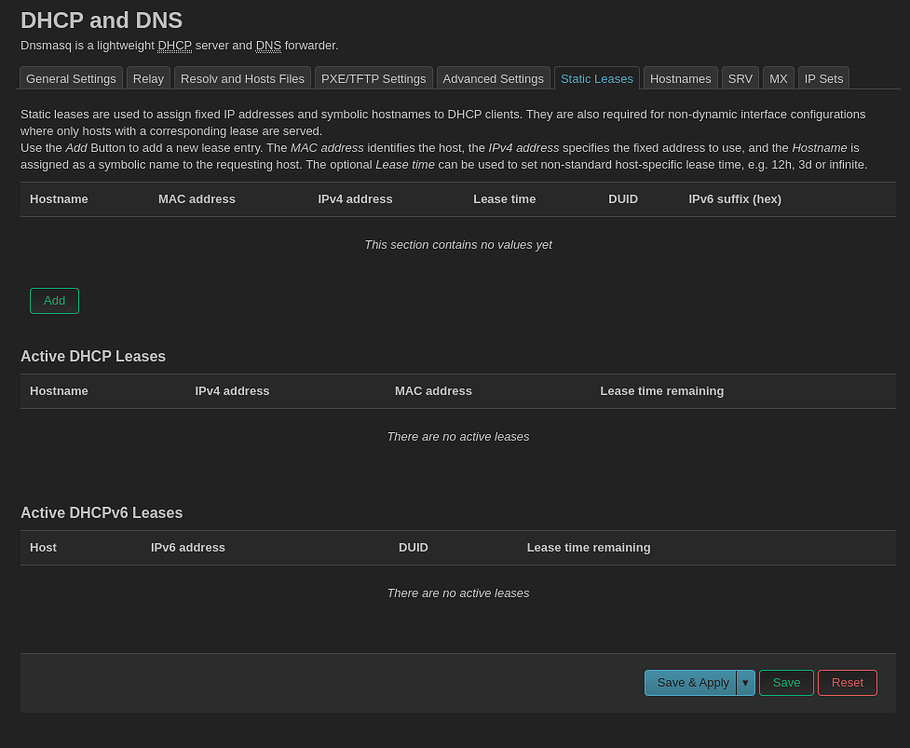Click Reset to discard changes

(847, 682)
